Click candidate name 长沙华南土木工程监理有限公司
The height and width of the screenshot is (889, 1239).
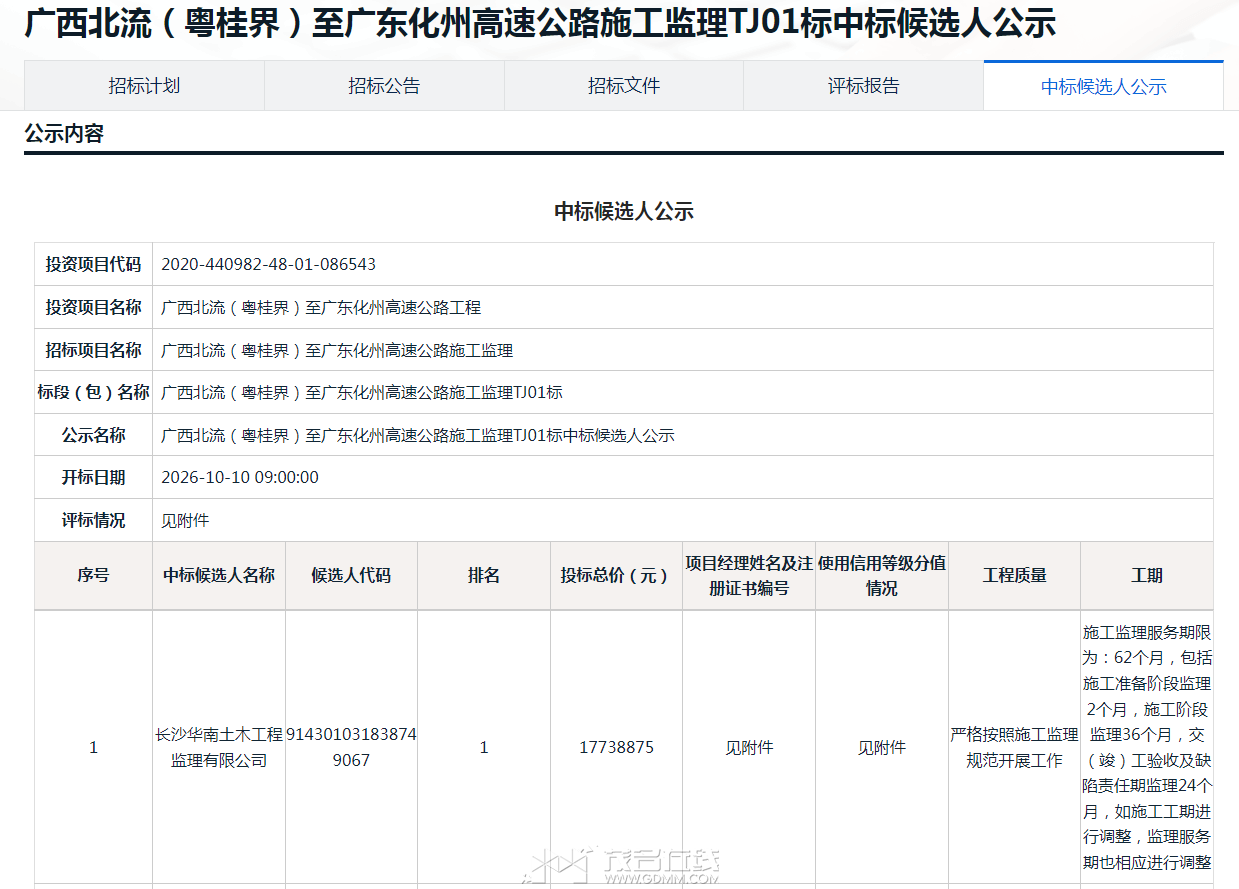click(x=219, y=747)
